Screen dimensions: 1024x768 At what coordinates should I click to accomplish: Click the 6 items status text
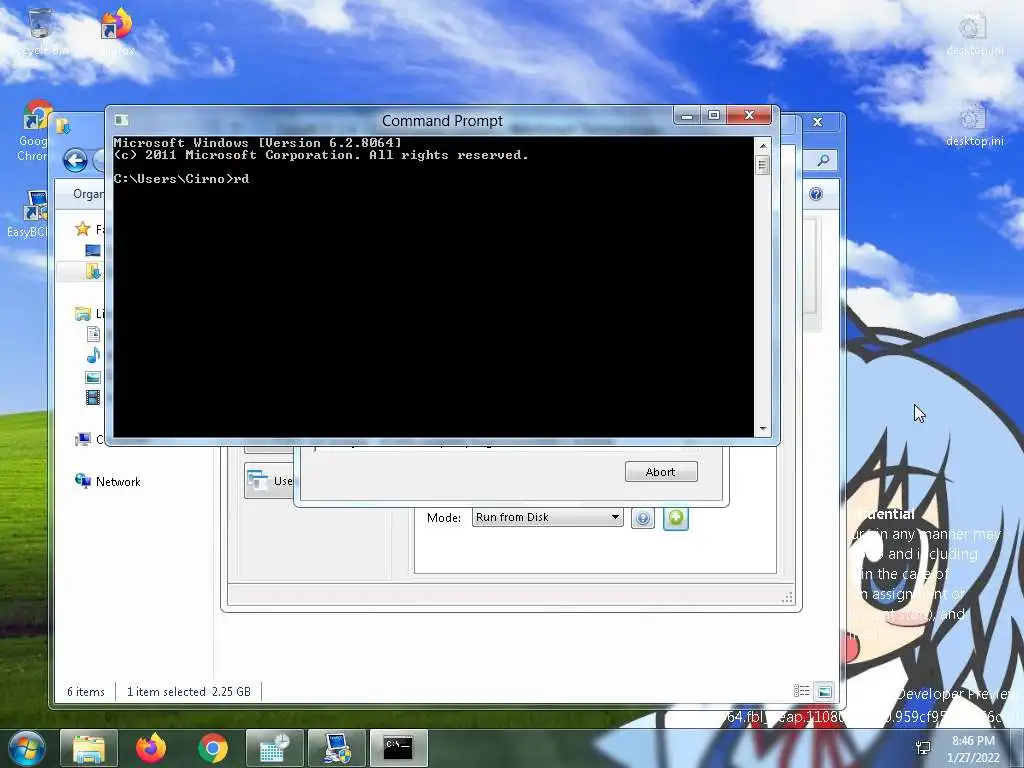click(86, 692)
